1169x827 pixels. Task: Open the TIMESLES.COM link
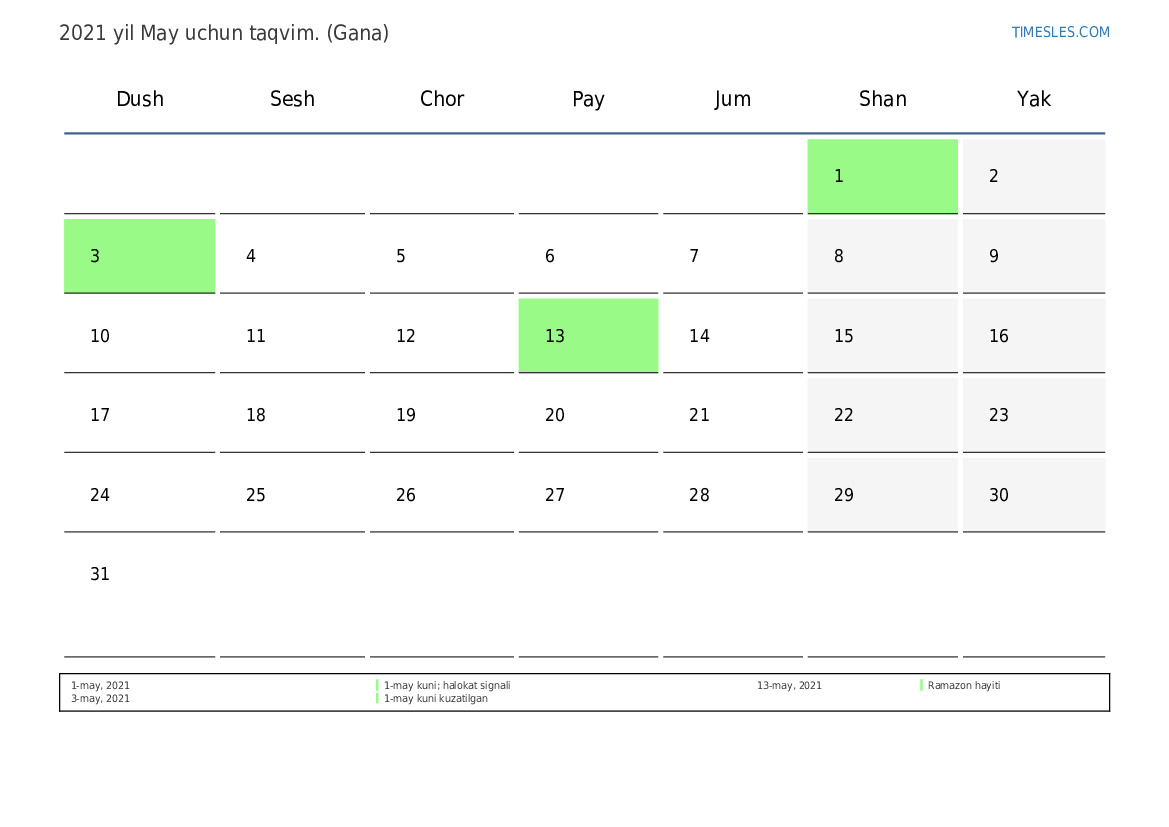tap(1060, 32)
